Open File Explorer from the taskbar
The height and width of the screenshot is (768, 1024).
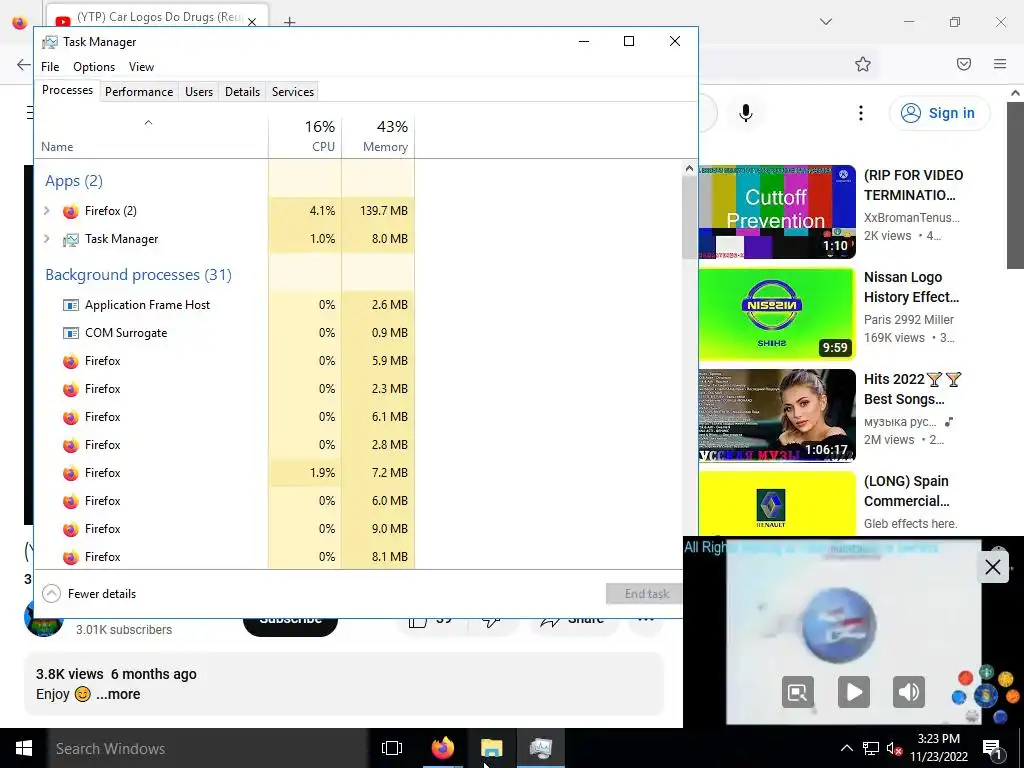point(491,748)
